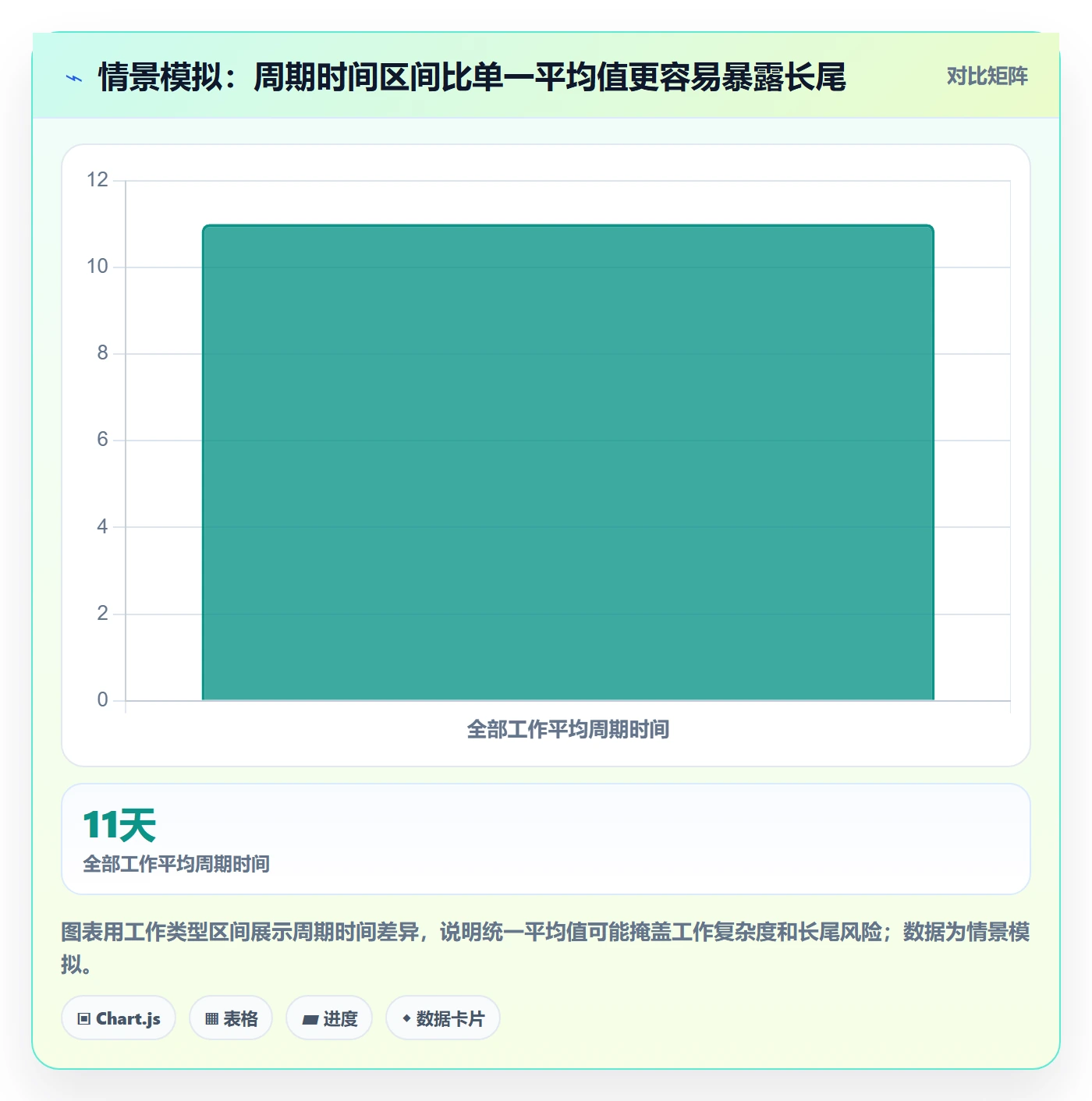Click the y-axis tick label 6
The width and height of the screenshot is (1092, 1101).
102,440
